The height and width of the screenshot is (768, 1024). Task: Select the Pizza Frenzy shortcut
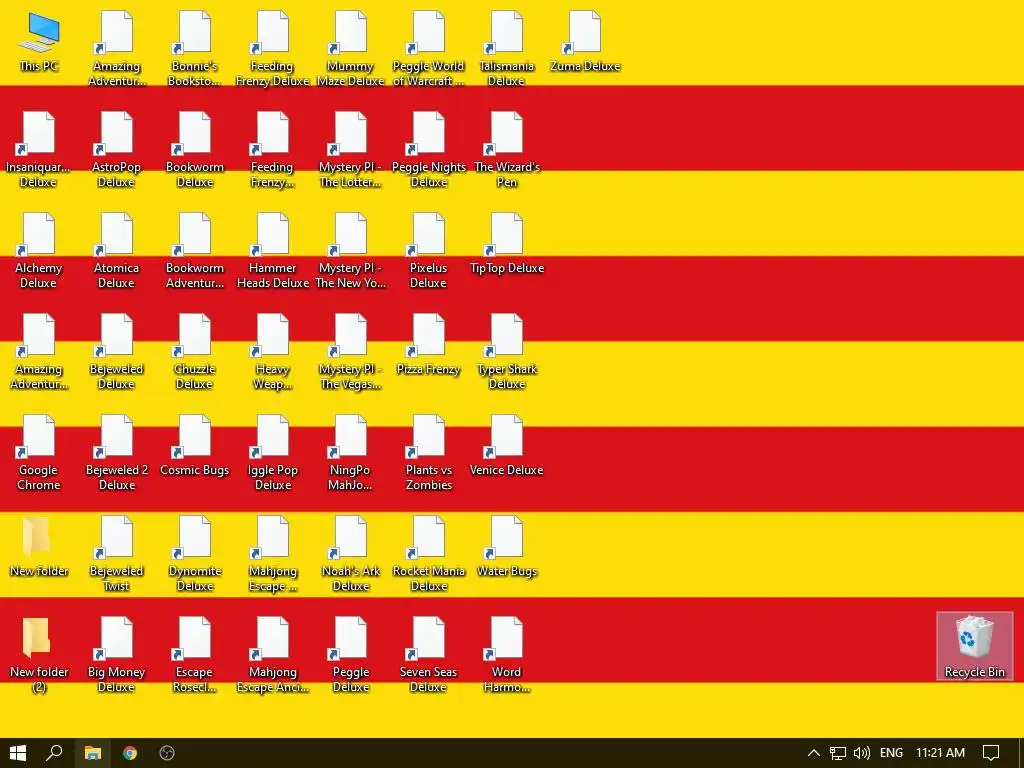[428, 345]
